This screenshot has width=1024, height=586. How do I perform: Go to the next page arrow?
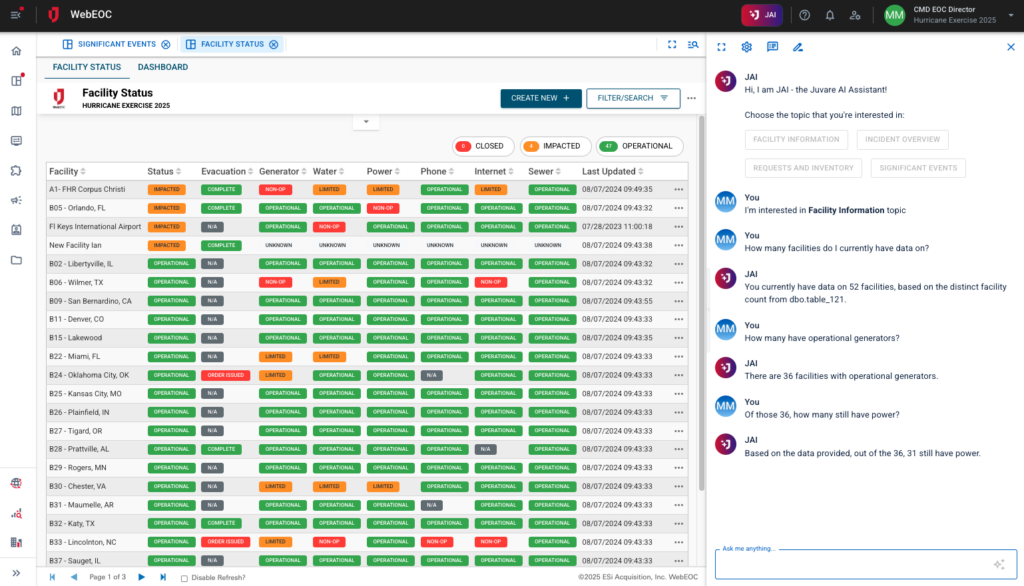141,578
